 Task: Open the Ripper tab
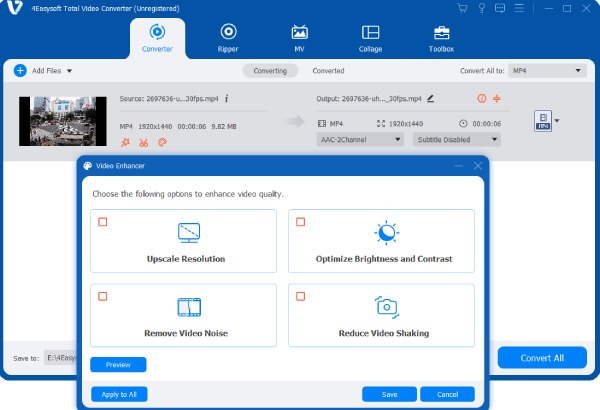pos(228,38)
